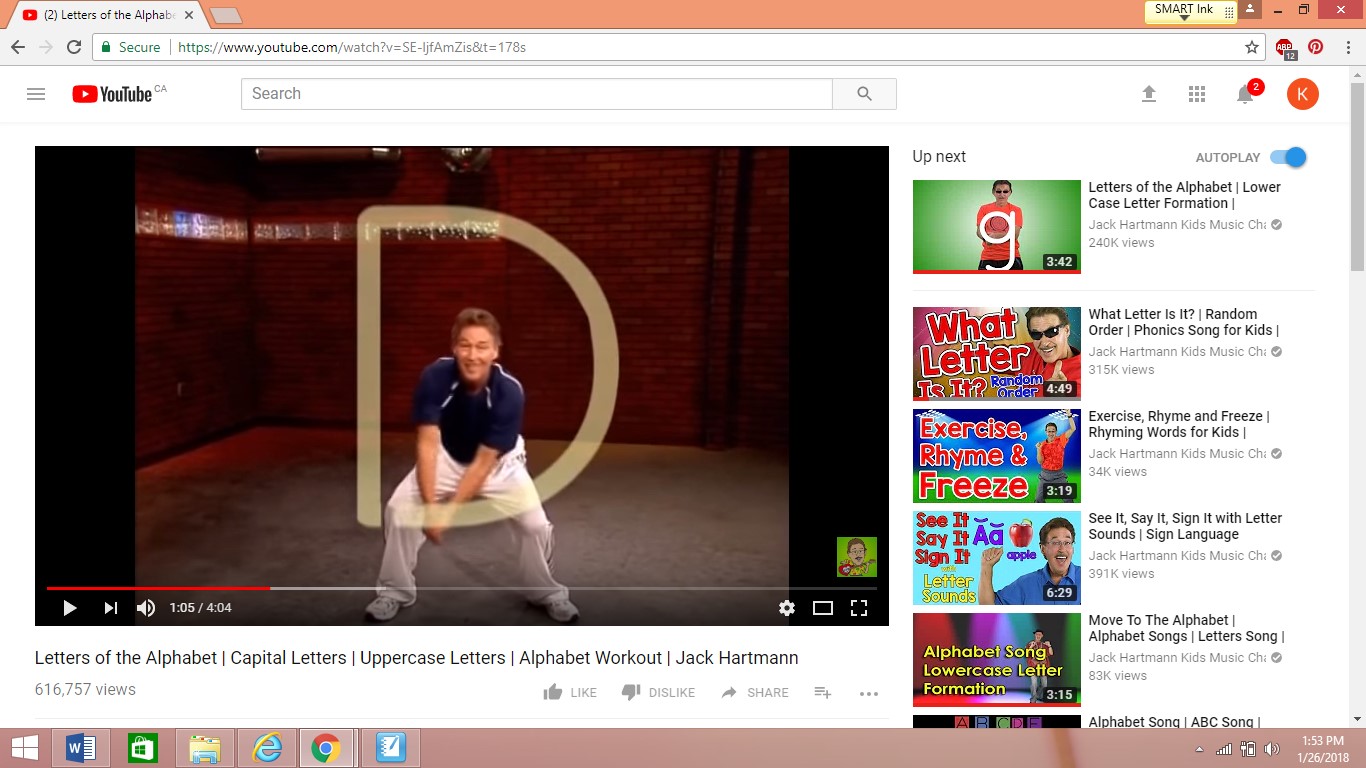Screen dimensions: 1366x768
Task: Play the video
Action: coord(70,608)
